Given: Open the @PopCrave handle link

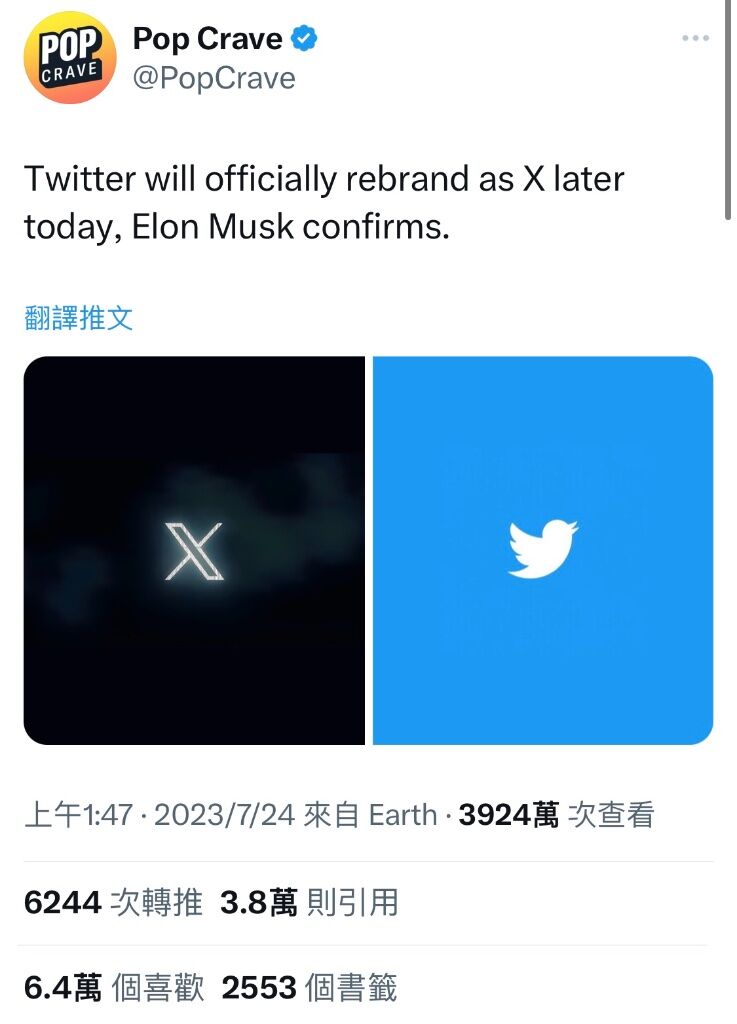Looking at the screenshot, I should tap(214, 79).
